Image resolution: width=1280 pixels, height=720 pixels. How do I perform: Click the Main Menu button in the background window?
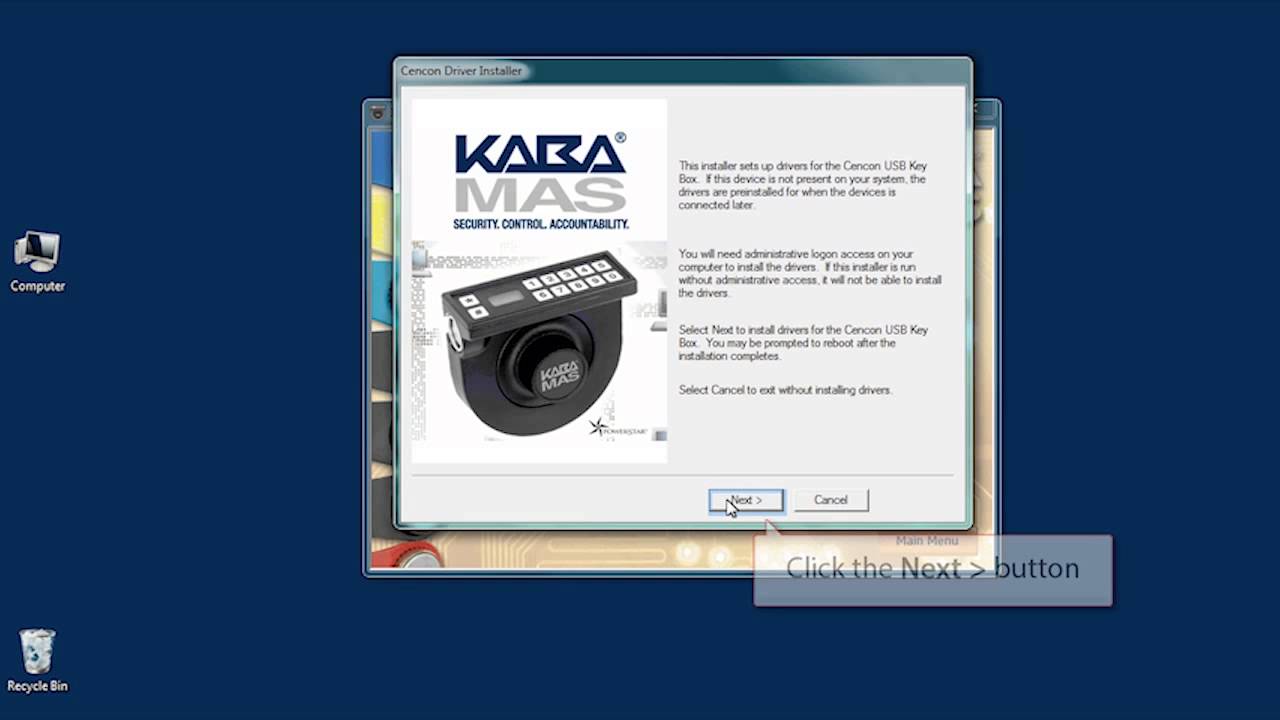click(927, 541)
